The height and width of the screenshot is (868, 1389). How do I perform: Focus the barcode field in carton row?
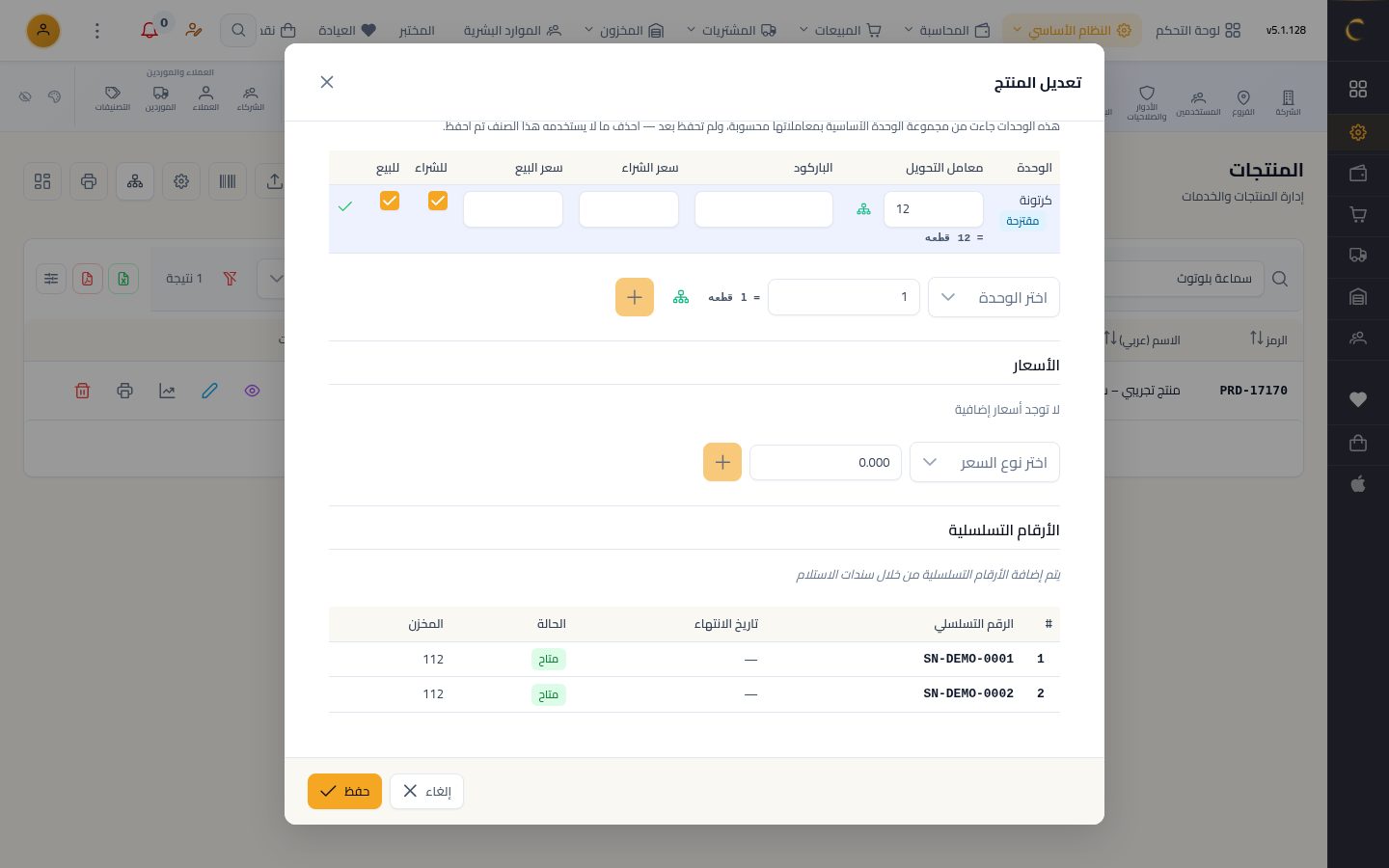[x=764, y=209]
